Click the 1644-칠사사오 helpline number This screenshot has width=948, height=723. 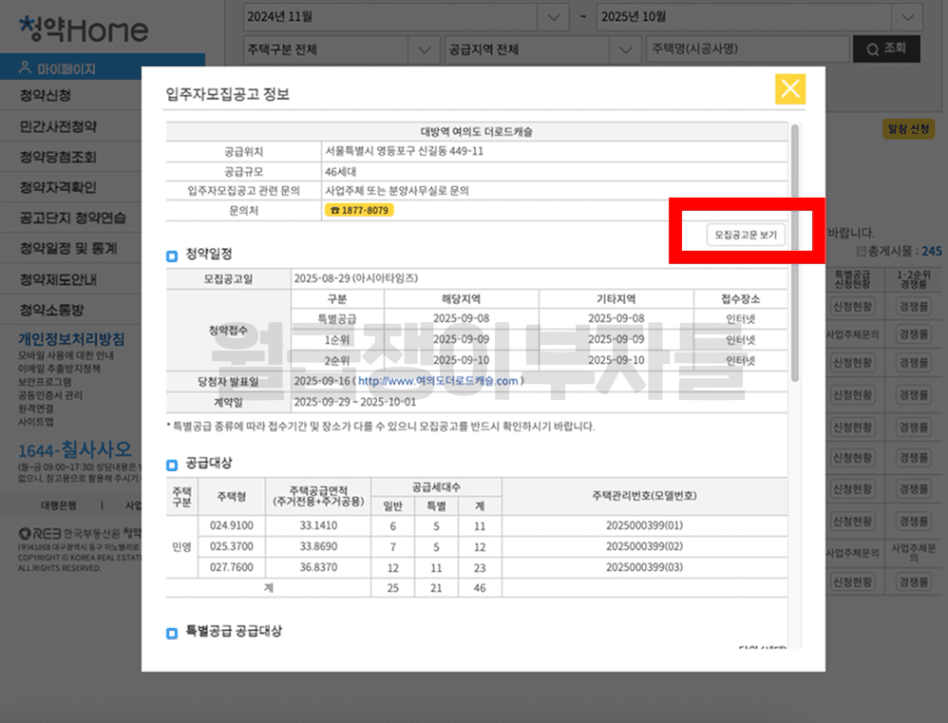[x=74, y=450]
